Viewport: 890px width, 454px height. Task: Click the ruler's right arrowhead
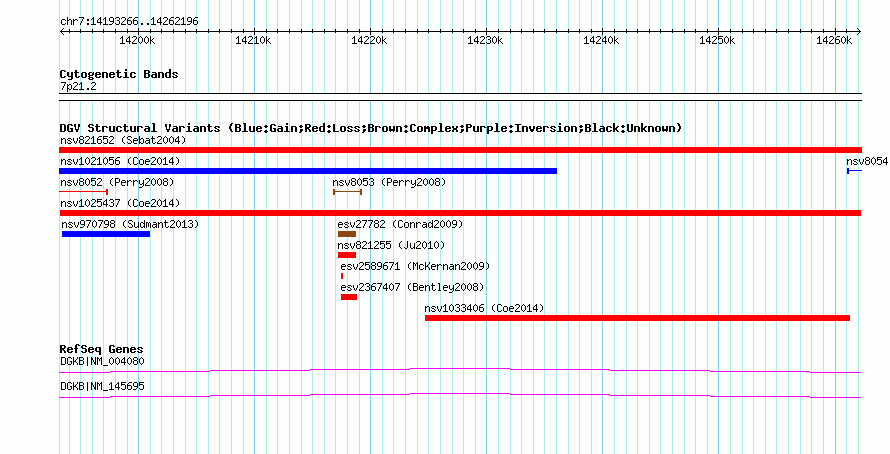coord(859,31)
